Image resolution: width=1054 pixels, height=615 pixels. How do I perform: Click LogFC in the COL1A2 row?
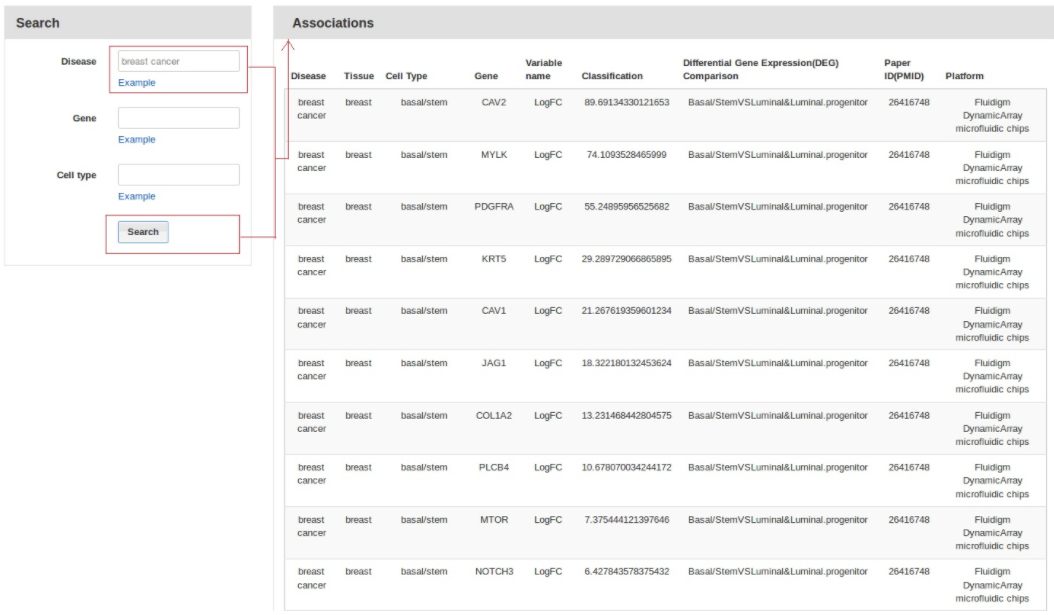548,415
